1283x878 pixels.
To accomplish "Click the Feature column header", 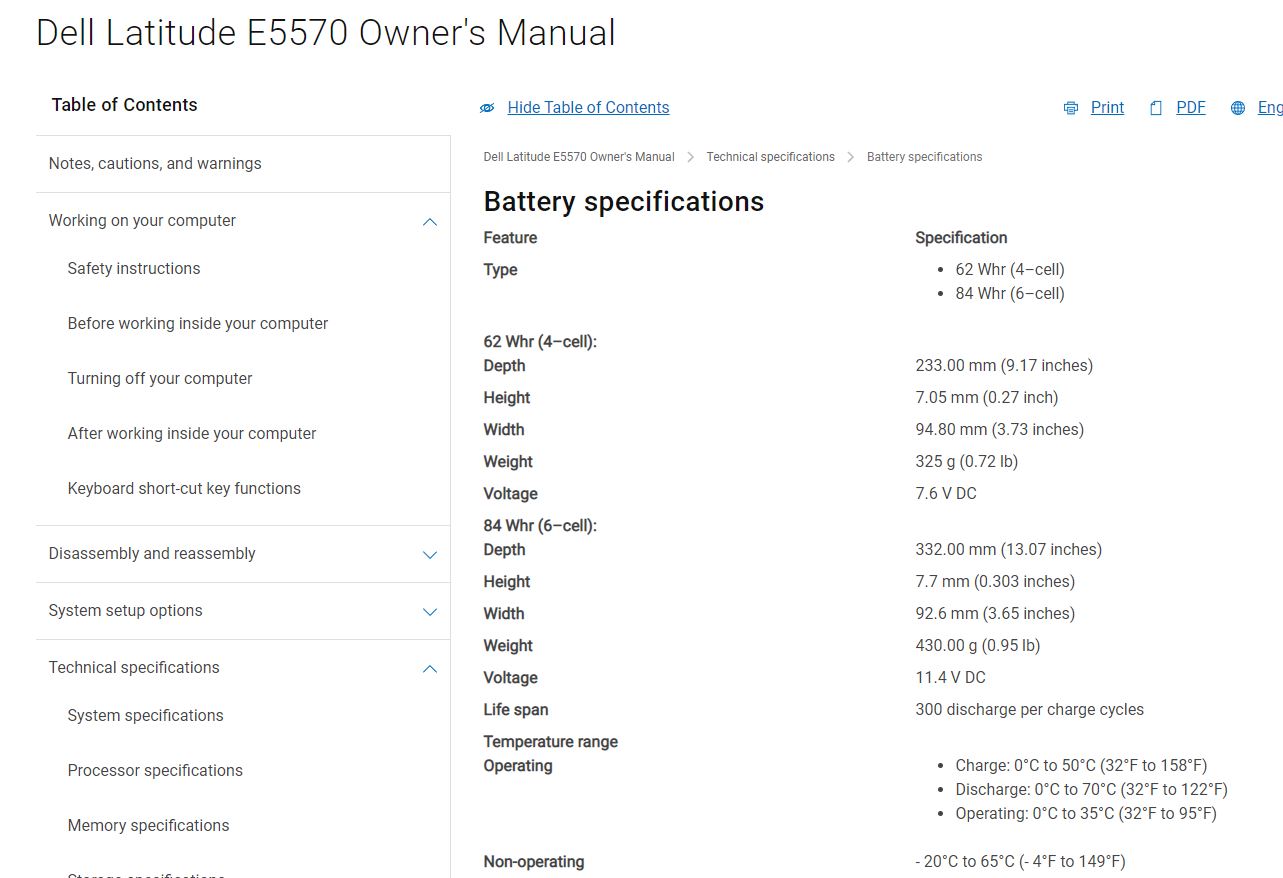I will pos(510,238).
